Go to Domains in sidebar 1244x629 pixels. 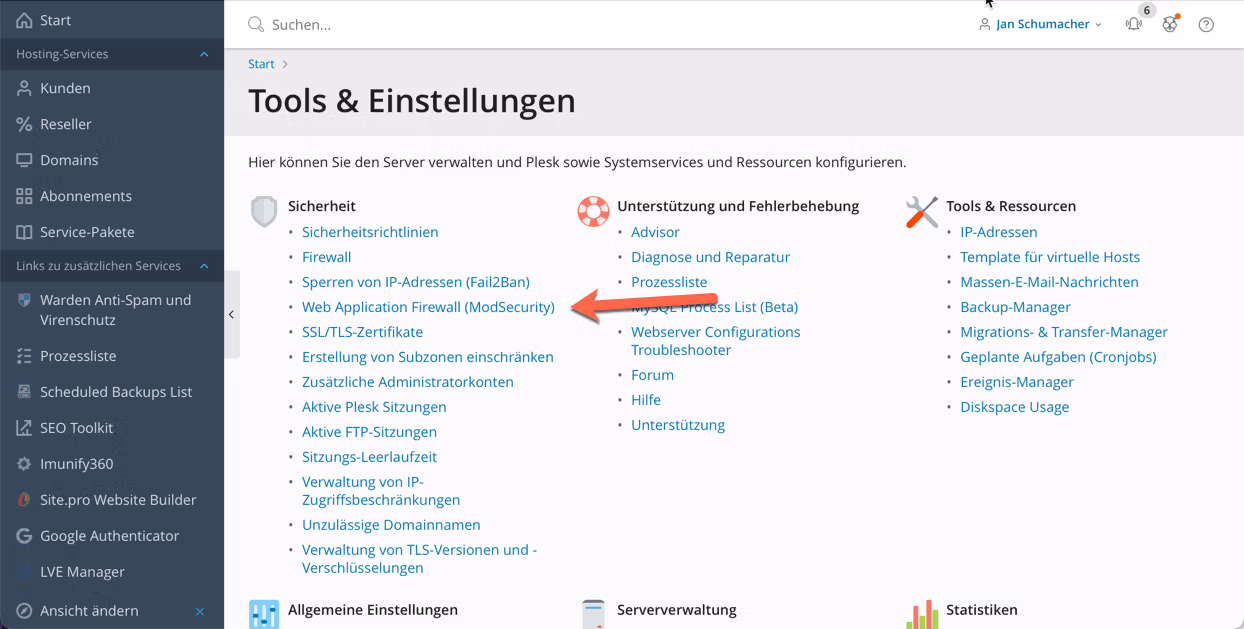tap(69, 160)
